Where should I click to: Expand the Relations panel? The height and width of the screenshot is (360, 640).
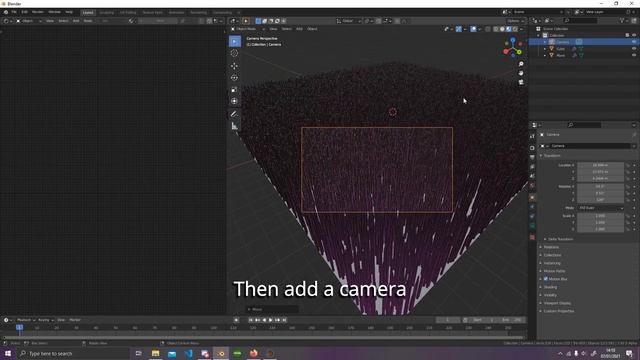[551, 247]
